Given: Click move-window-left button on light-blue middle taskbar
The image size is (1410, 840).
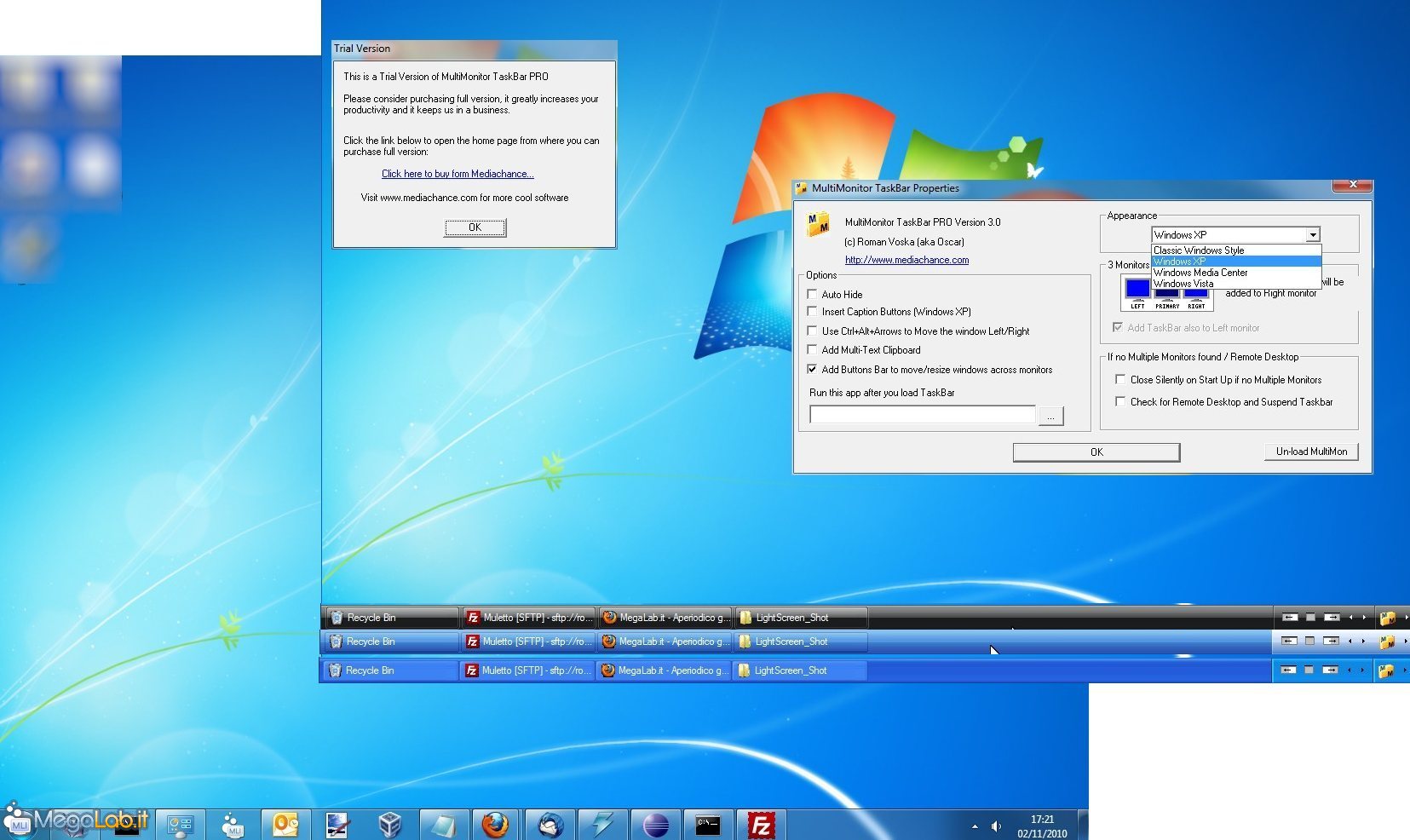Looking at the screenshot, I should pyautogui.click(x=1290, y=641).
